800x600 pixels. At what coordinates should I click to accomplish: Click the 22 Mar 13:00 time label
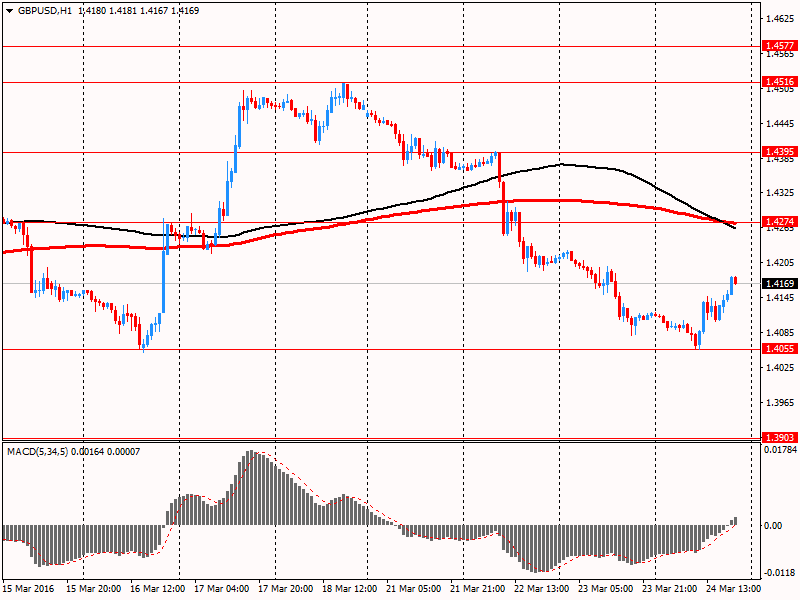541,588
